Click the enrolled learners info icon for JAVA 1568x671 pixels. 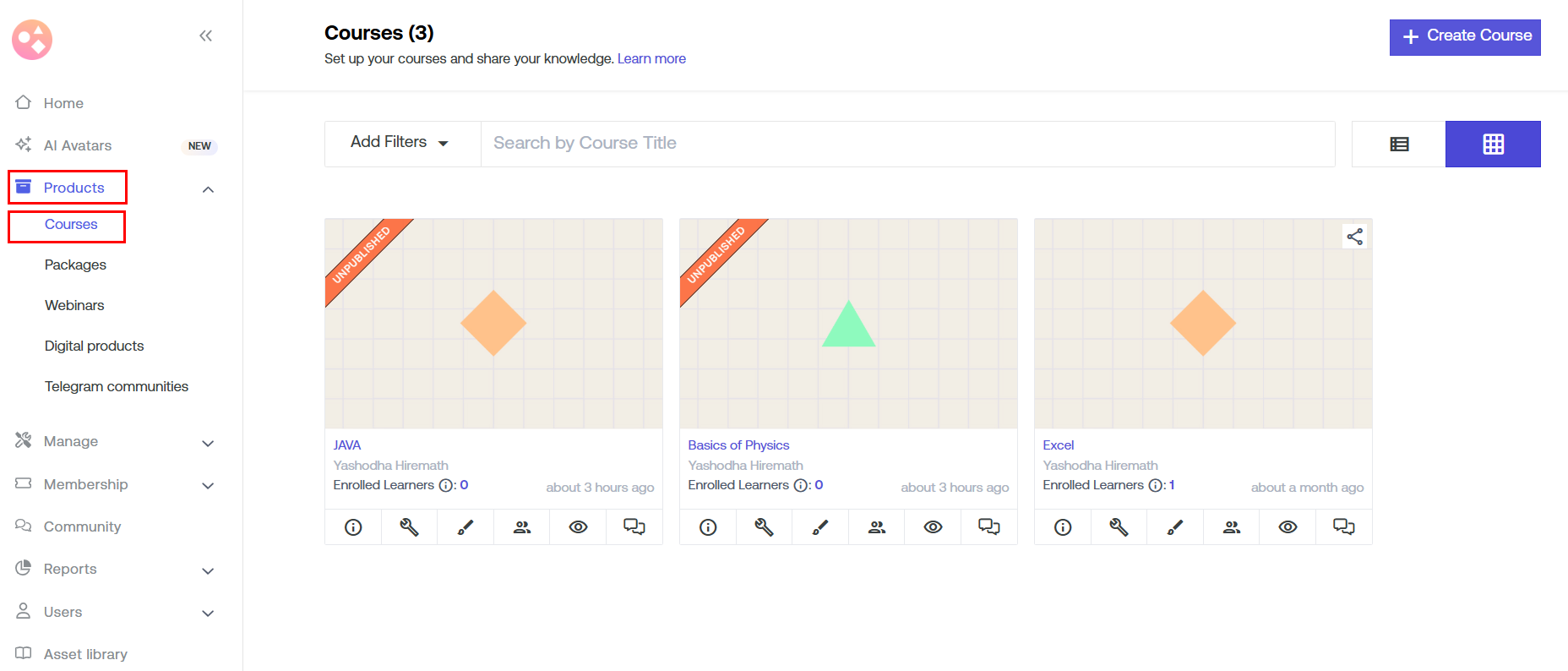coord(446,485)
